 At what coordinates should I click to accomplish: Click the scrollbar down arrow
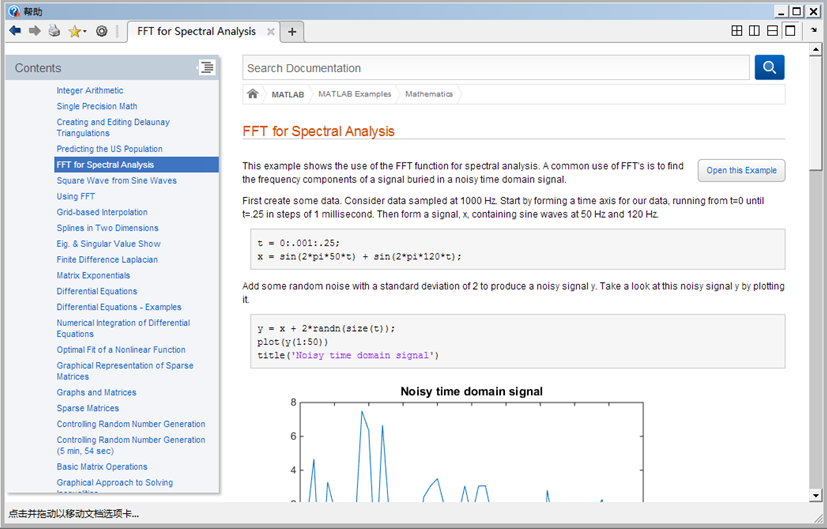tap(815, 495)
